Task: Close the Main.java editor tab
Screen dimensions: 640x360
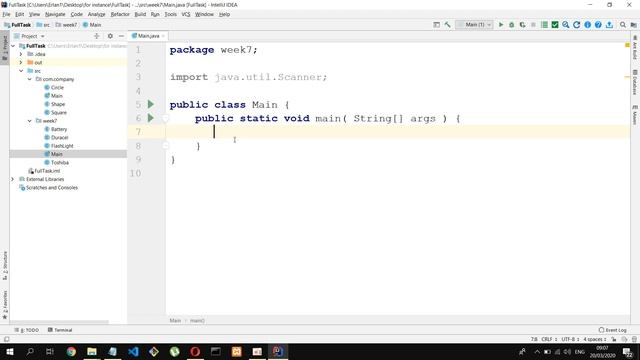Action: coord(163,36)
